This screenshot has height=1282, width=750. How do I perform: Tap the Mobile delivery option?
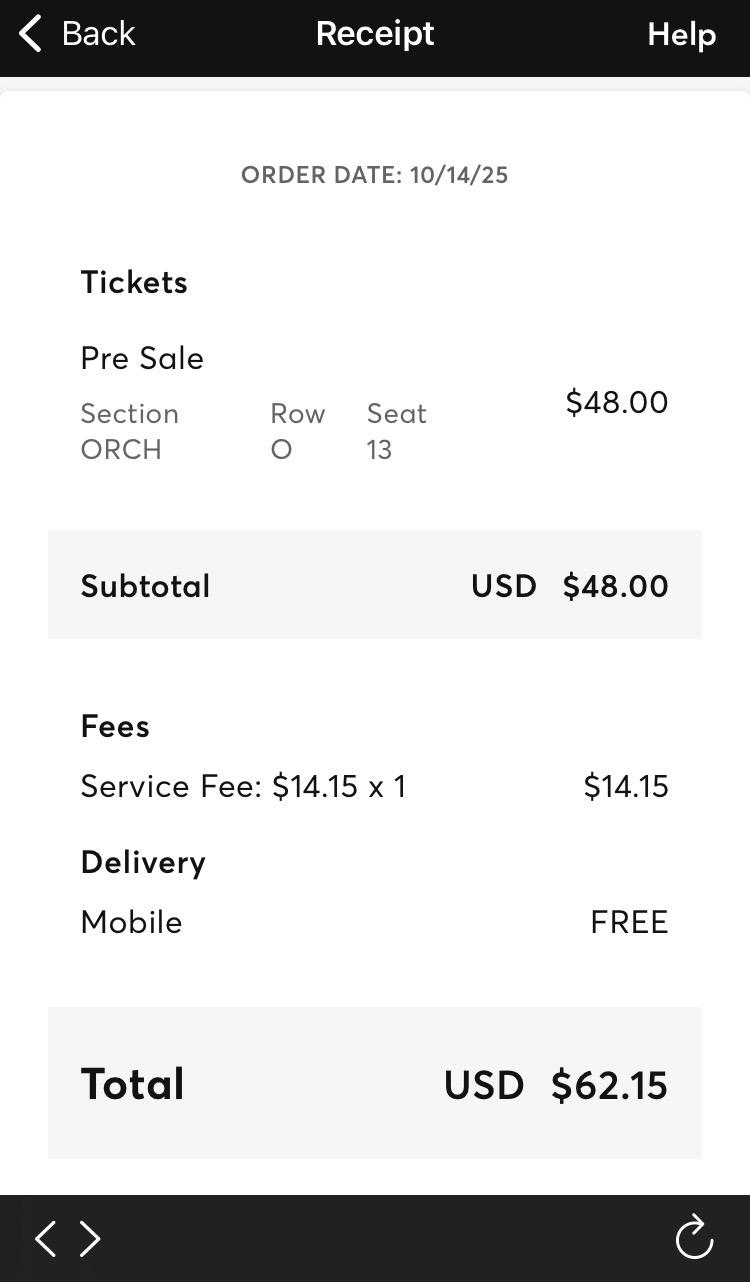131,922
